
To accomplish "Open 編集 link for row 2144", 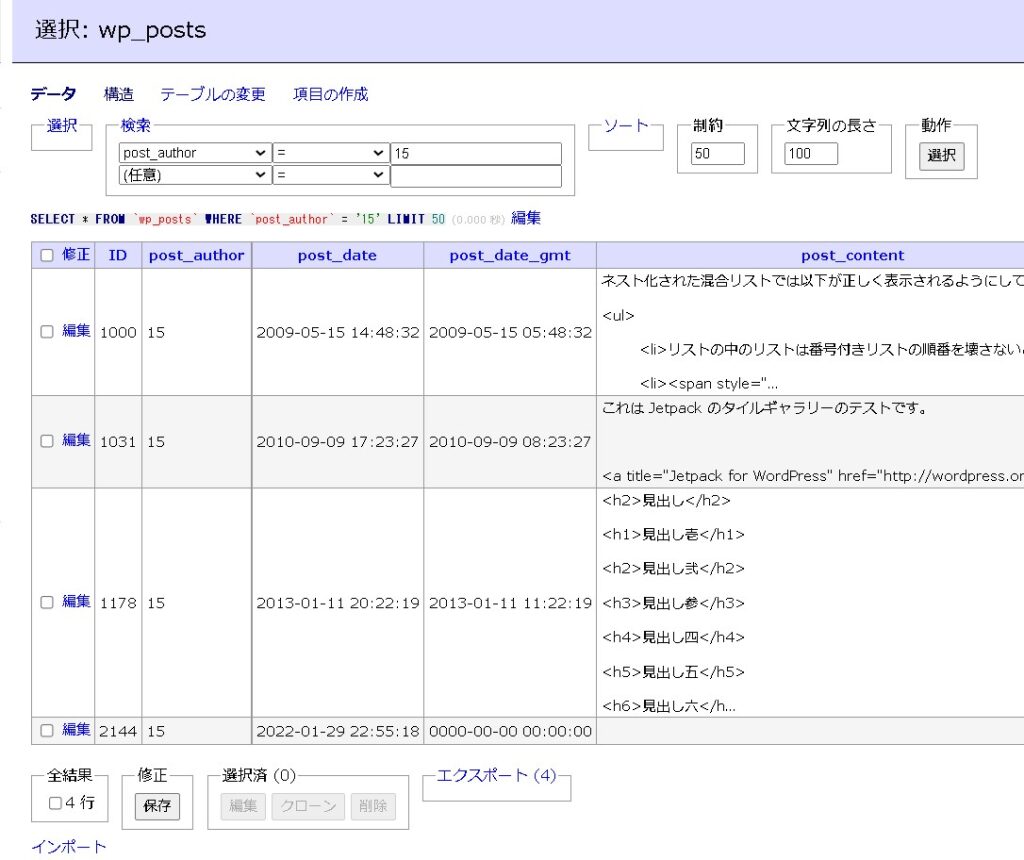I will coord(76,730).
